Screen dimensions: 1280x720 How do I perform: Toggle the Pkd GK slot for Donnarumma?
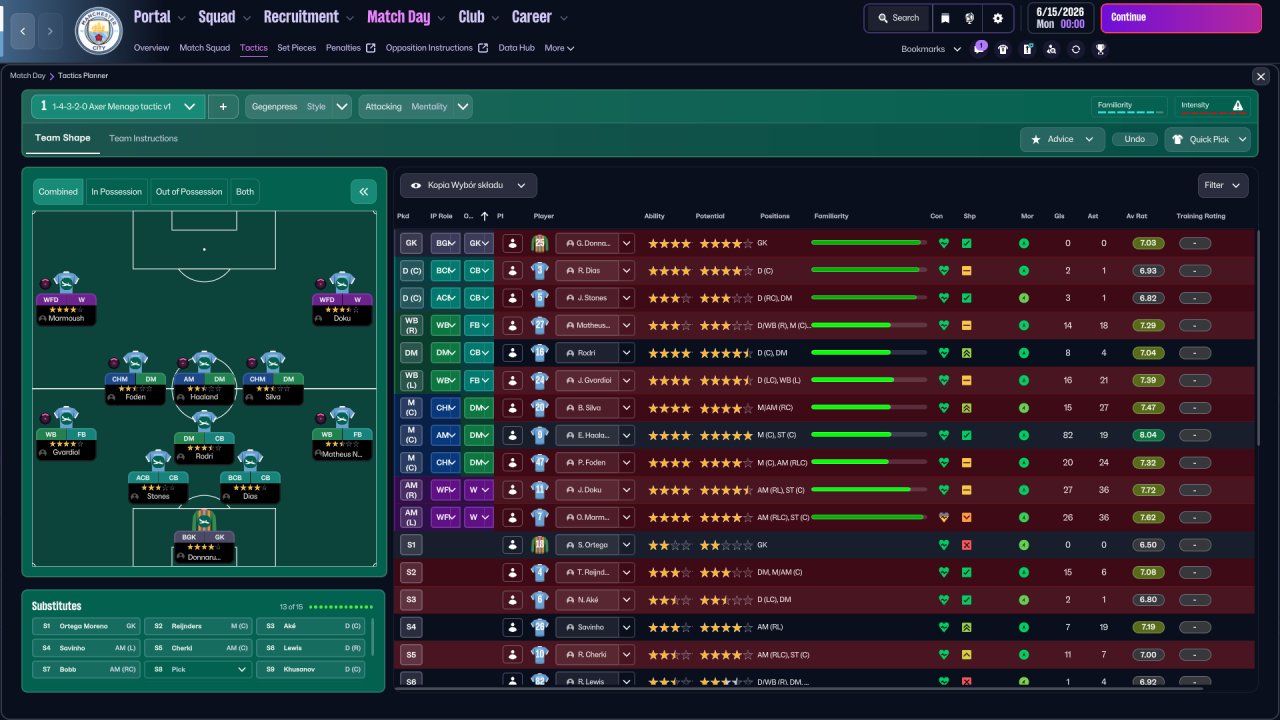pyautogui.click(x=411, y=243)
